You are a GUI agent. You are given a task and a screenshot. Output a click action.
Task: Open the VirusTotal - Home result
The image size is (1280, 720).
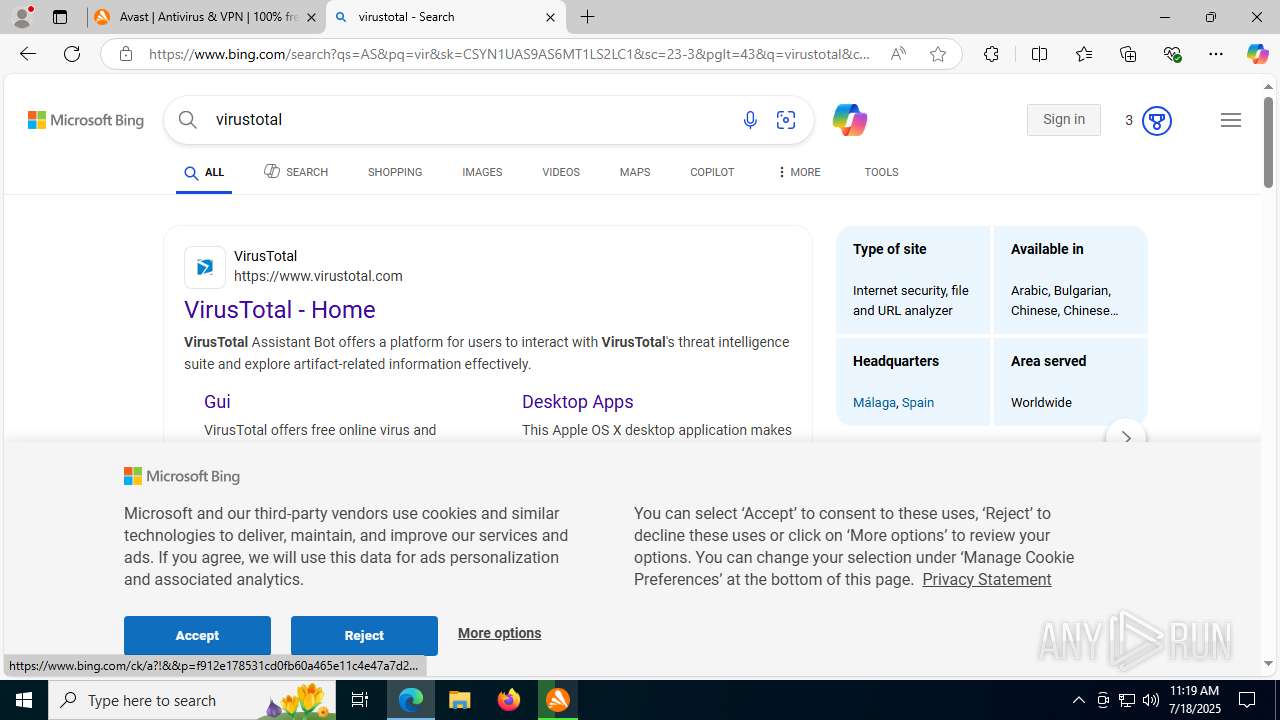280,310
